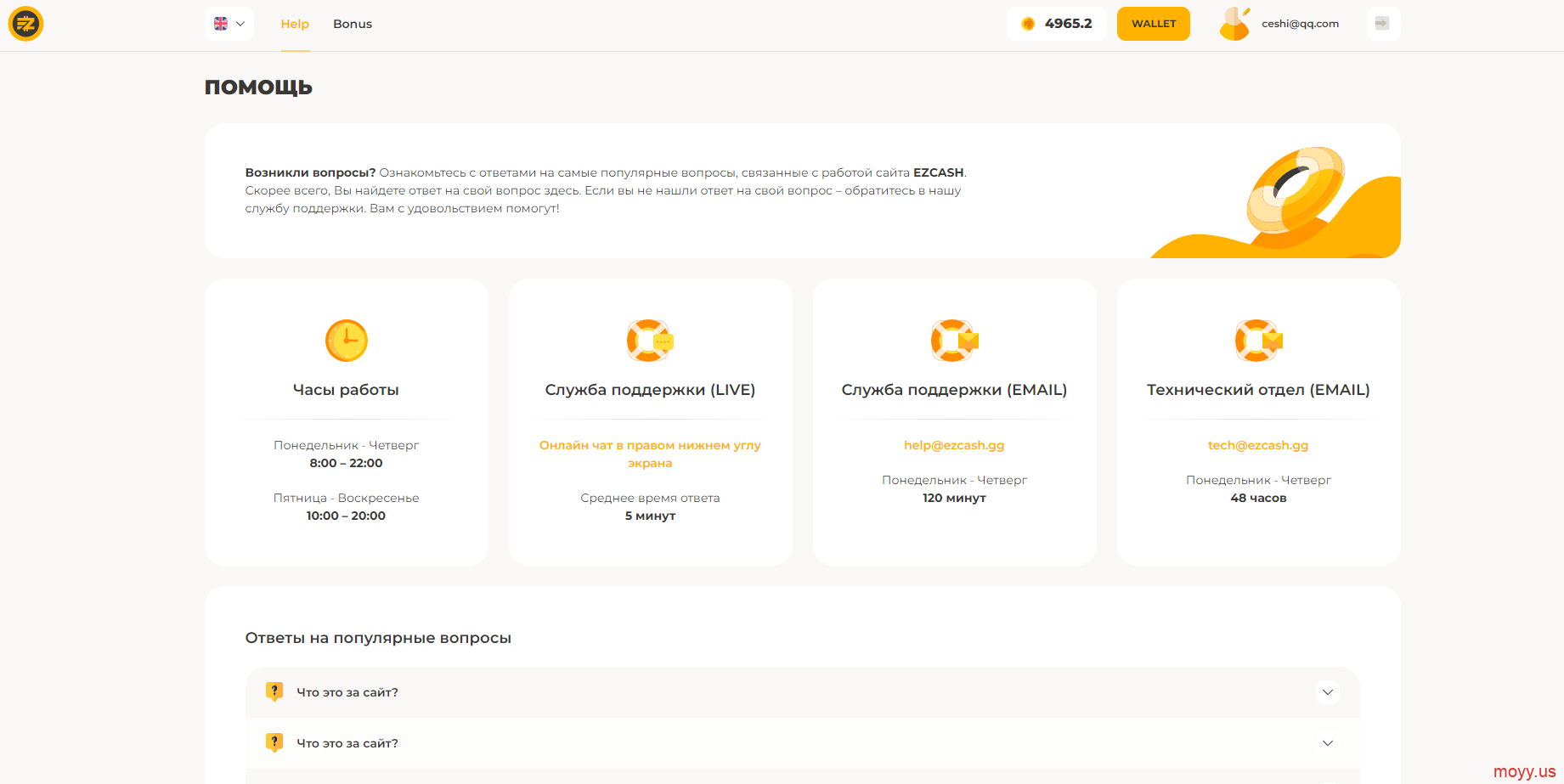Expand the first FAQ chevron

coord(1327,692)
